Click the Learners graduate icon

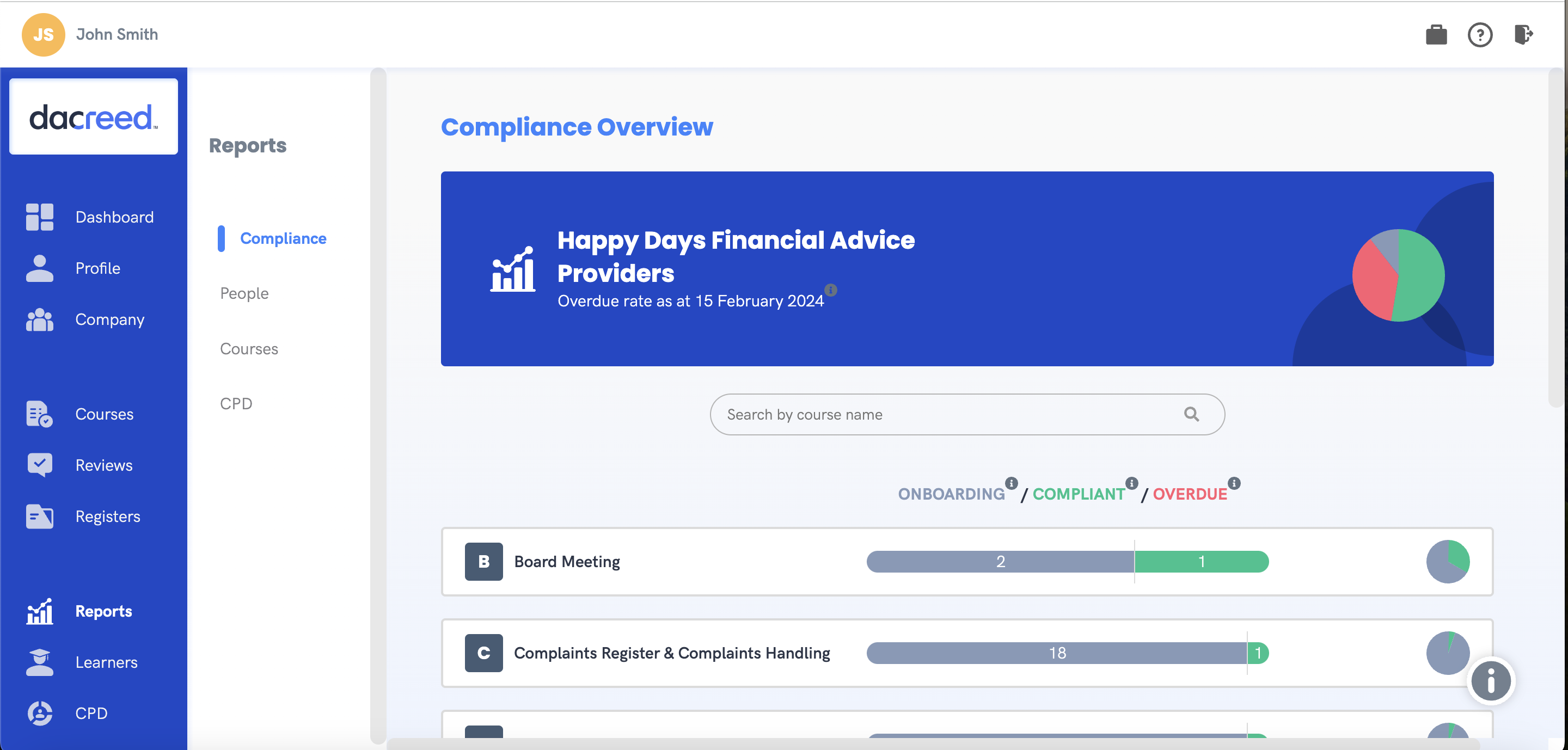coord(40,662)
